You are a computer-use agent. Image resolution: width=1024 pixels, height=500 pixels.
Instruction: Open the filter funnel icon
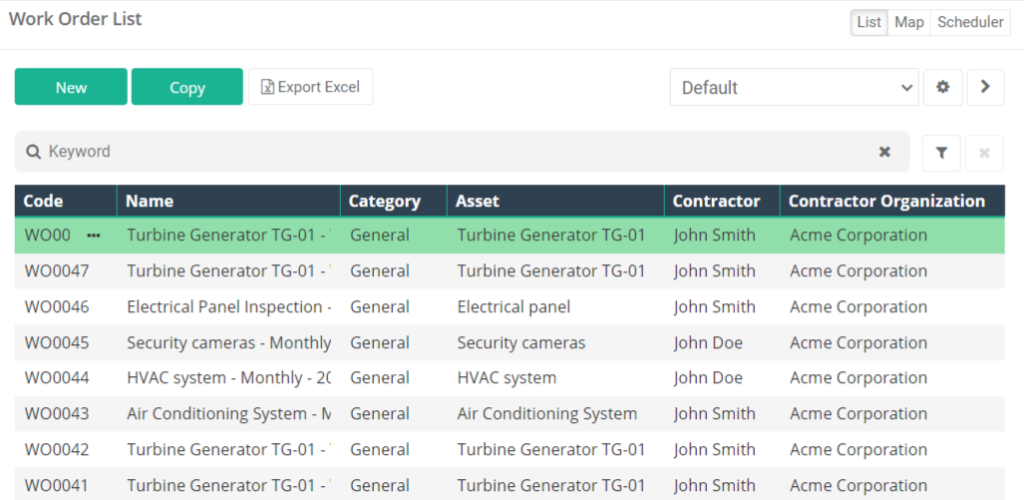pos(941,153)
